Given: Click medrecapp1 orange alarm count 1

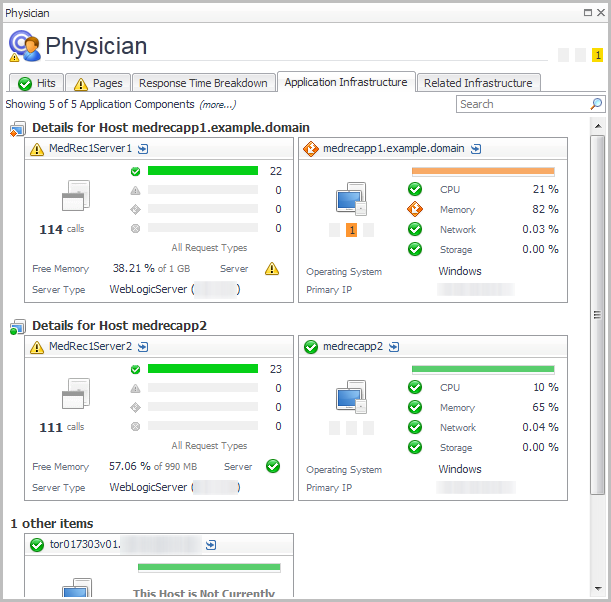Looking at the screenshot, I should point(351,230).
